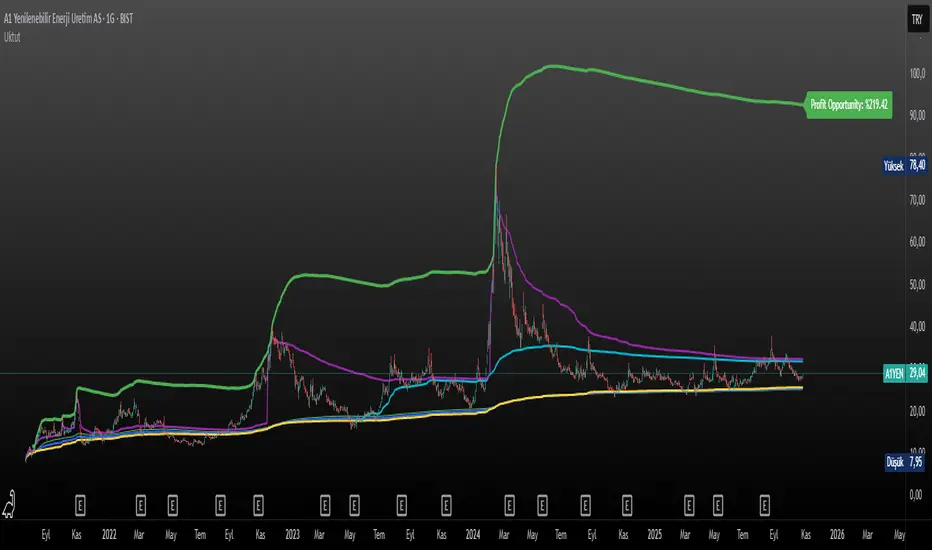Click the A1YEN 29,04 last price tag

click(x=905, y=373)
